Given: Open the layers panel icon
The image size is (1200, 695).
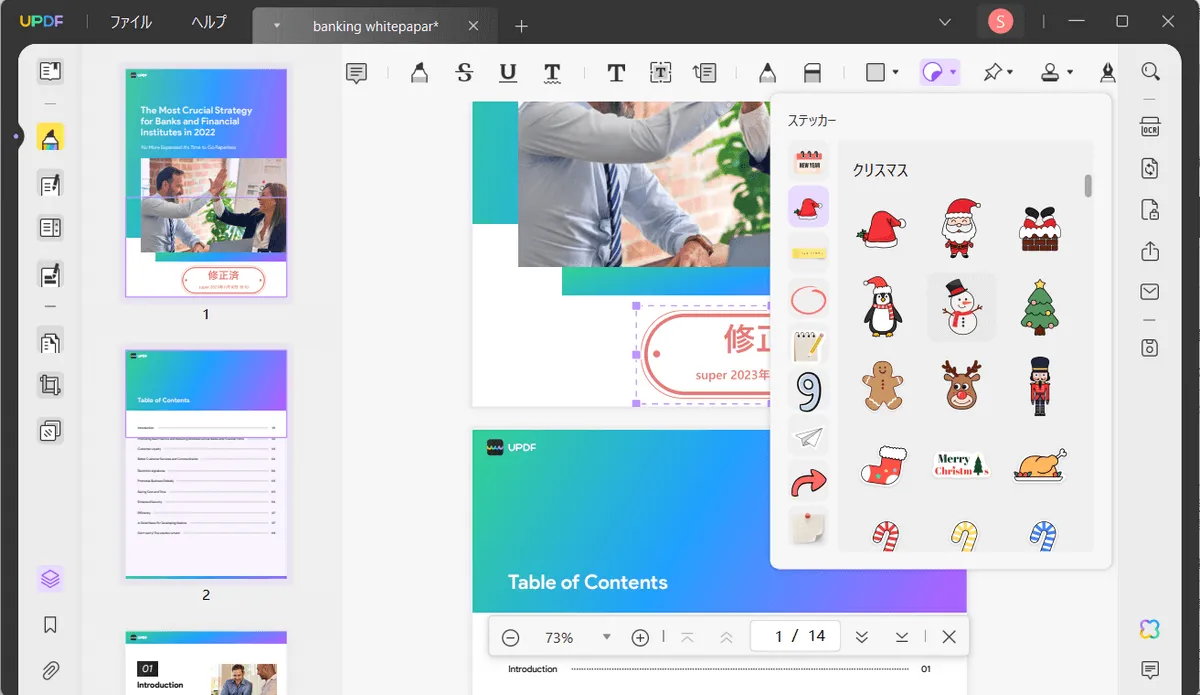Looking at the screenshot, I should click(50, 578).
